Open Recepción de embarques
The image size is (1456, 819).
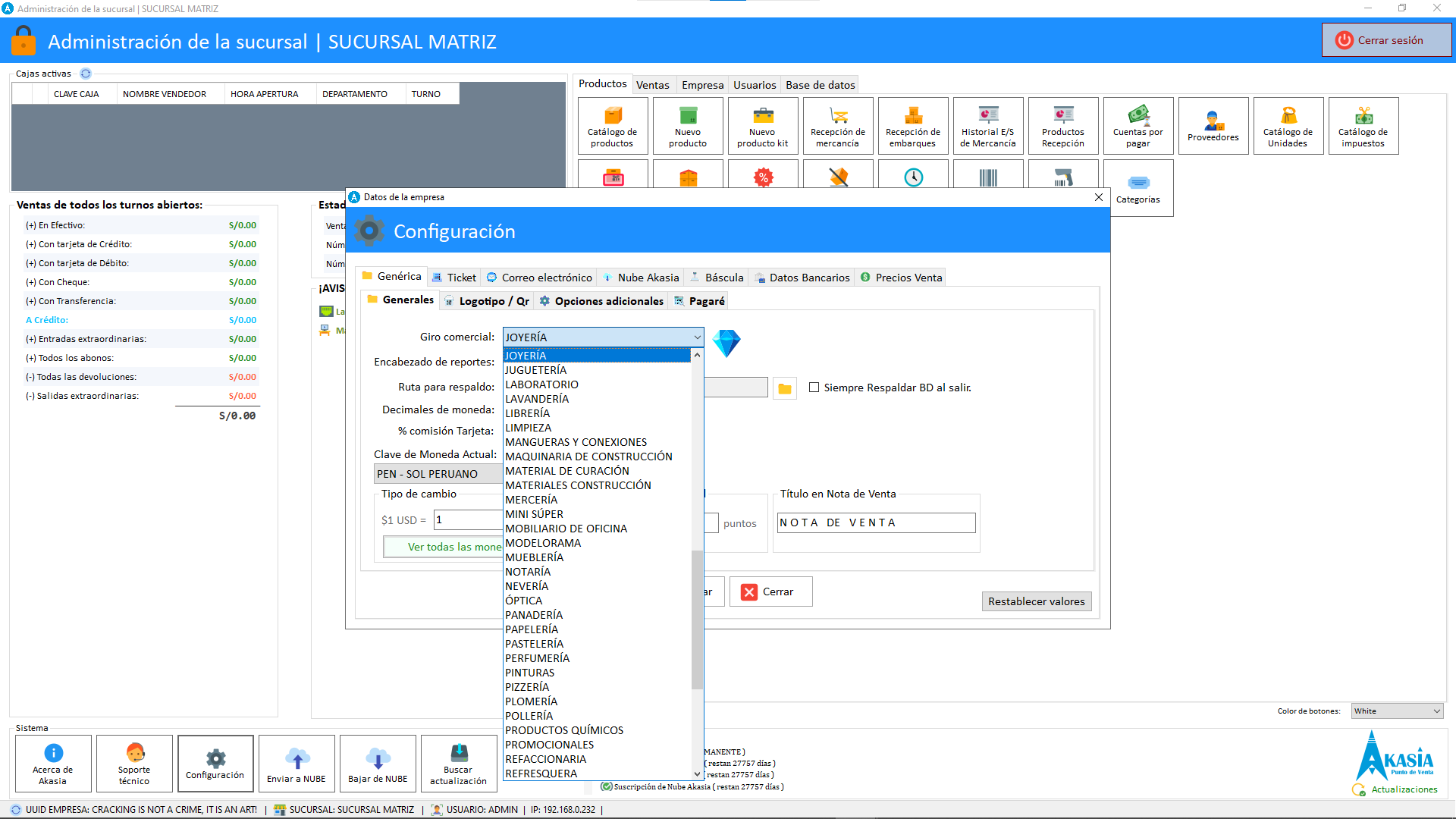(x=913, y=126)
